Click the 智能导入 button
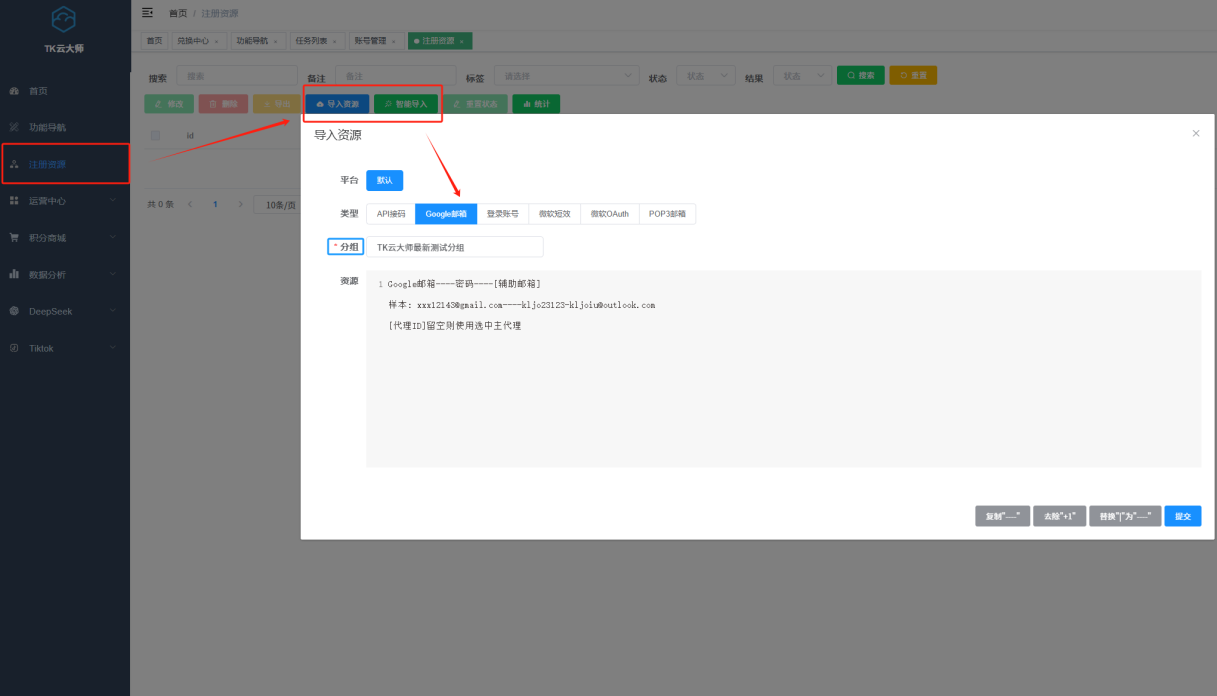The height and width of the screenshot is (696, 1217). 405,103
